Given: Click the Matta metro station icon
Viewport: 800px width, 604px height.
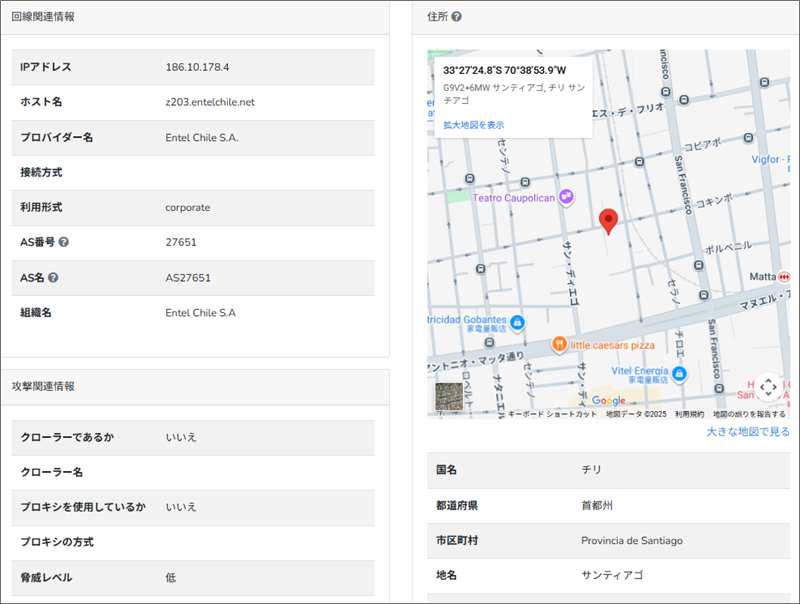Looking at the screenshot, I should pyautogui.click(x=785, y=276).
